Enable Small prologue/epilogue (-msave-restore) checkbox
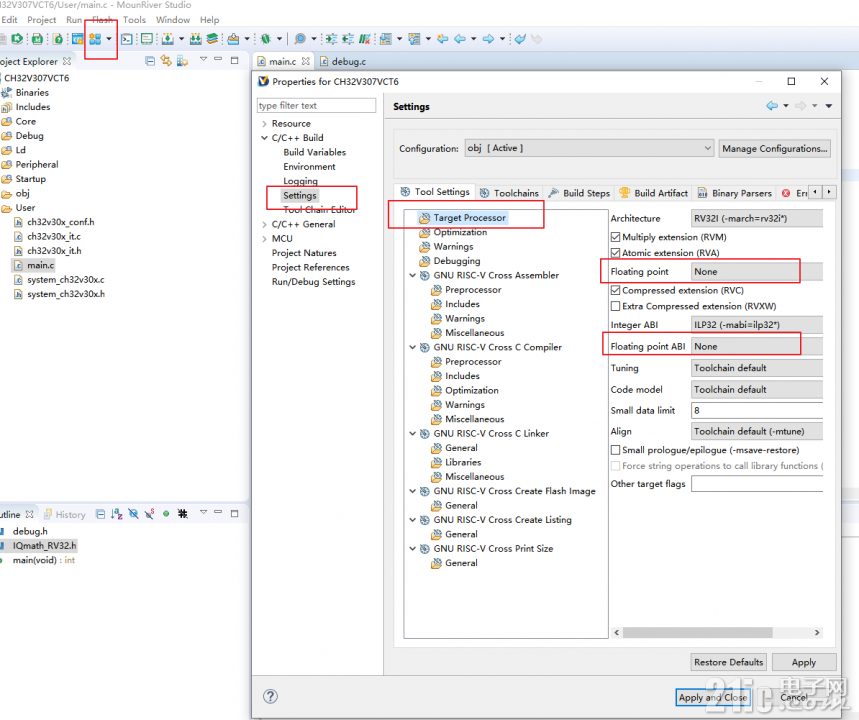This screenshot has height=720, width=859. coord(615,450)
